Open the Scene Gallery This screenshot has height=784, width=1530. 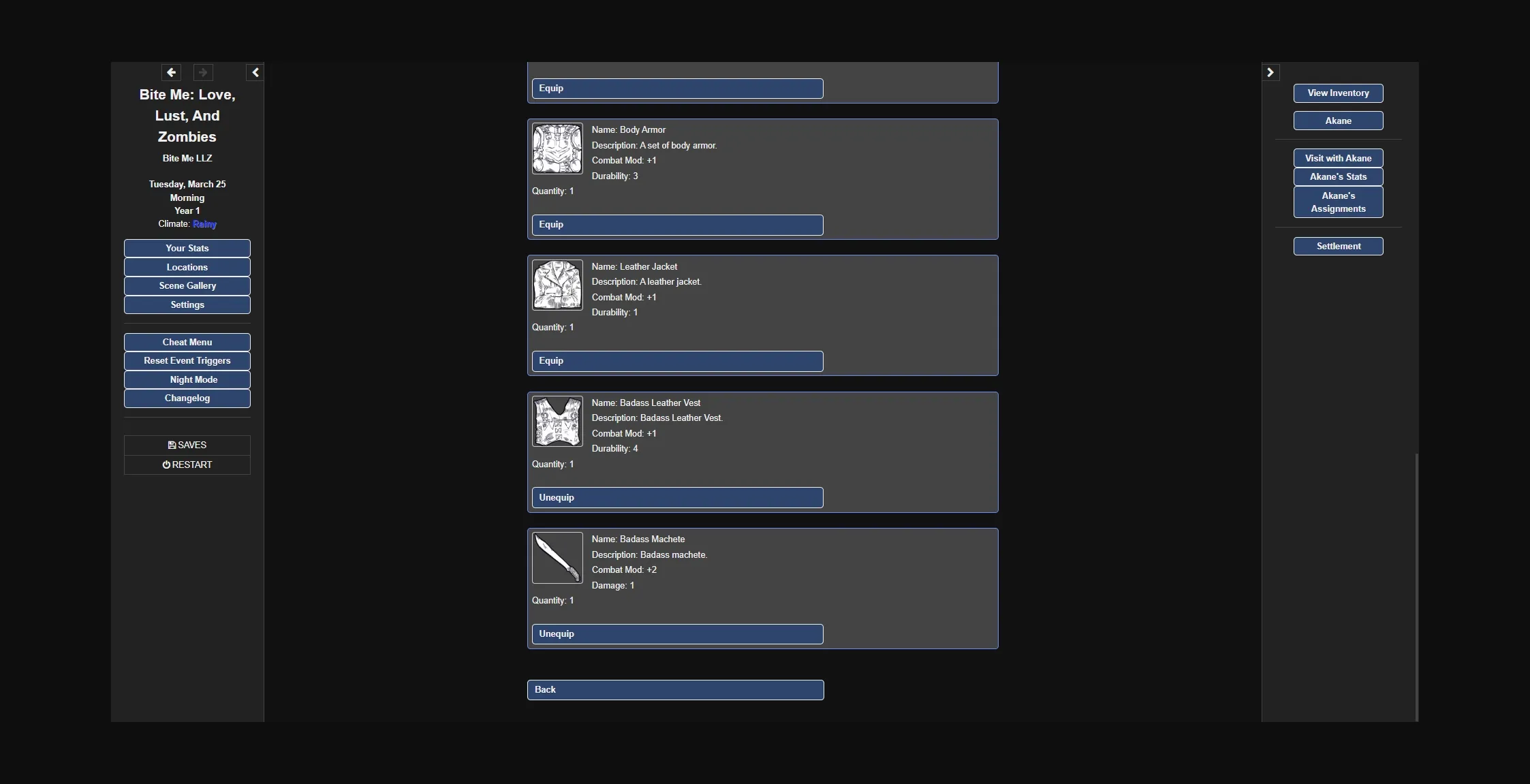(x=187, y=285)
